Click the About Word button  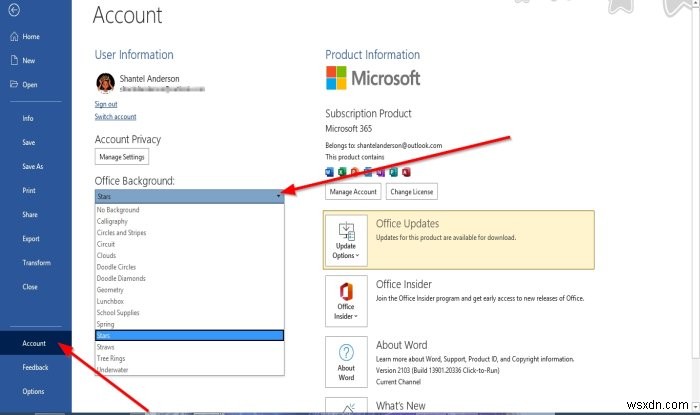(346, 362)
